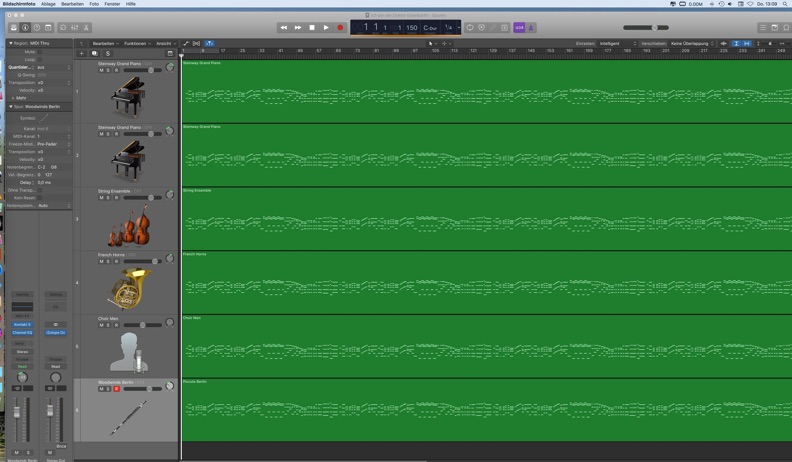Open Fenster menu in menu bar
The width and height of the screenshot is (792, 462).
(x=112, y=4)
